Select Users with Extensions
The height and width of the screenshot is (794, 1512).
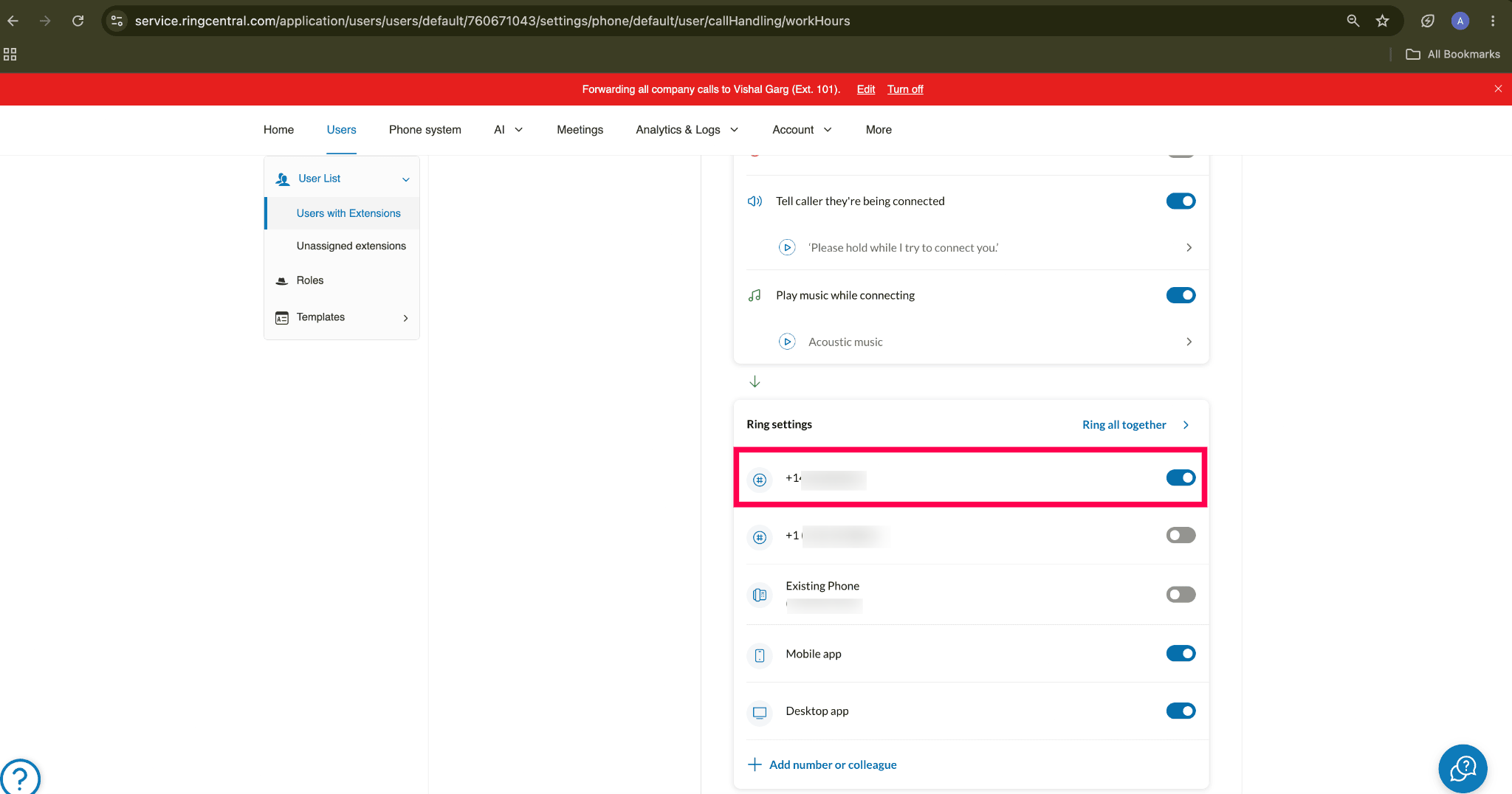pos(348,213)
